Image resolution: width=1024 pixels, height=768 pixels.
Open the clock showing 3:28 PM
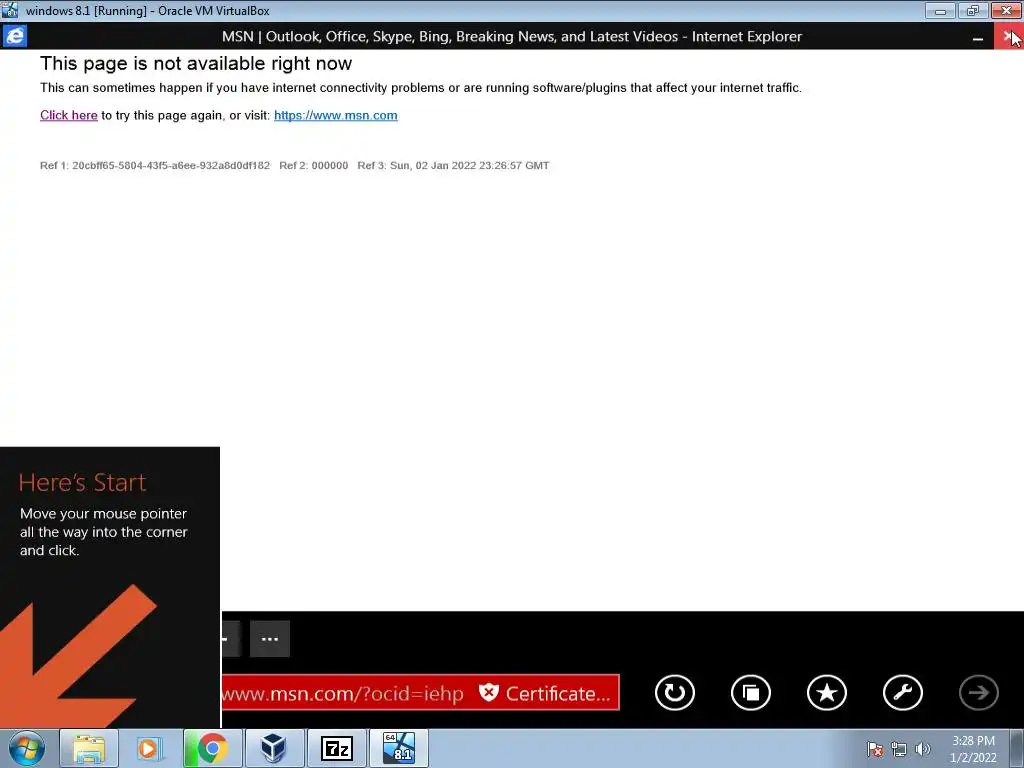[973, 749]
